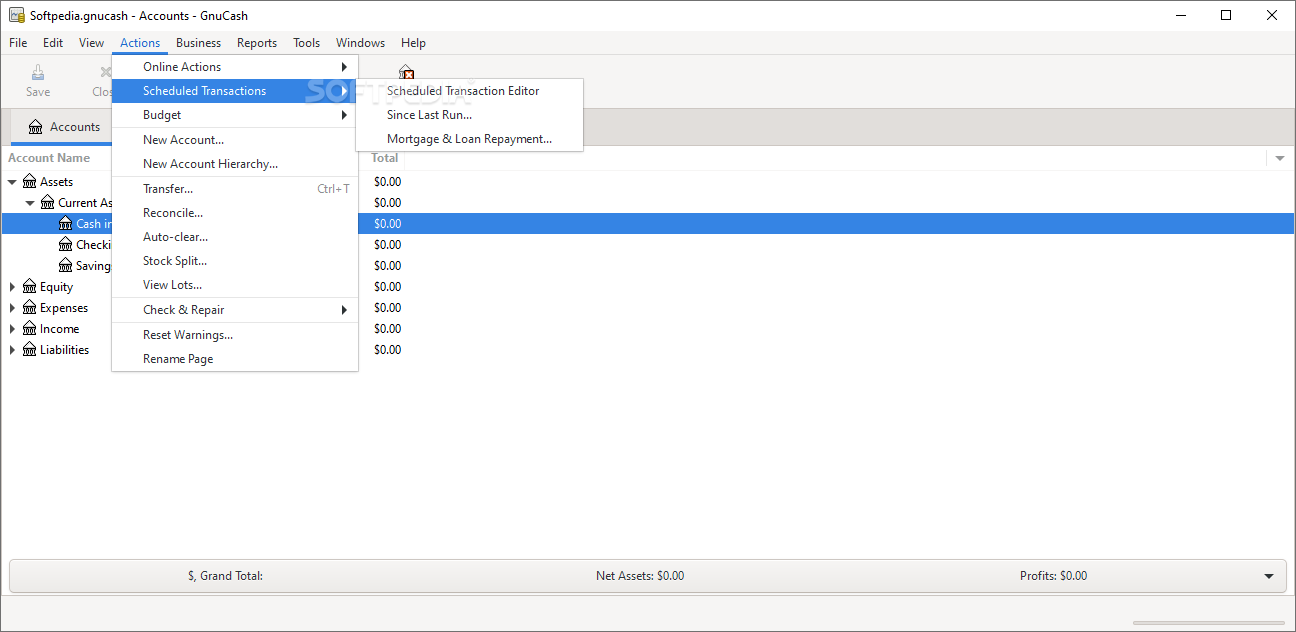Open Online Actions submenu

pos(235,67)
